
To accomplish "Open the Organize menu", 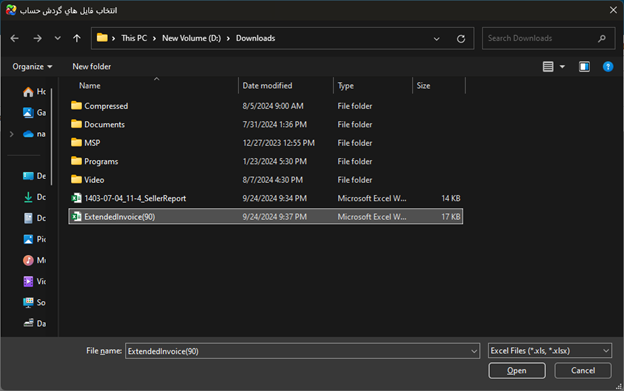I will tap(32, 66).
